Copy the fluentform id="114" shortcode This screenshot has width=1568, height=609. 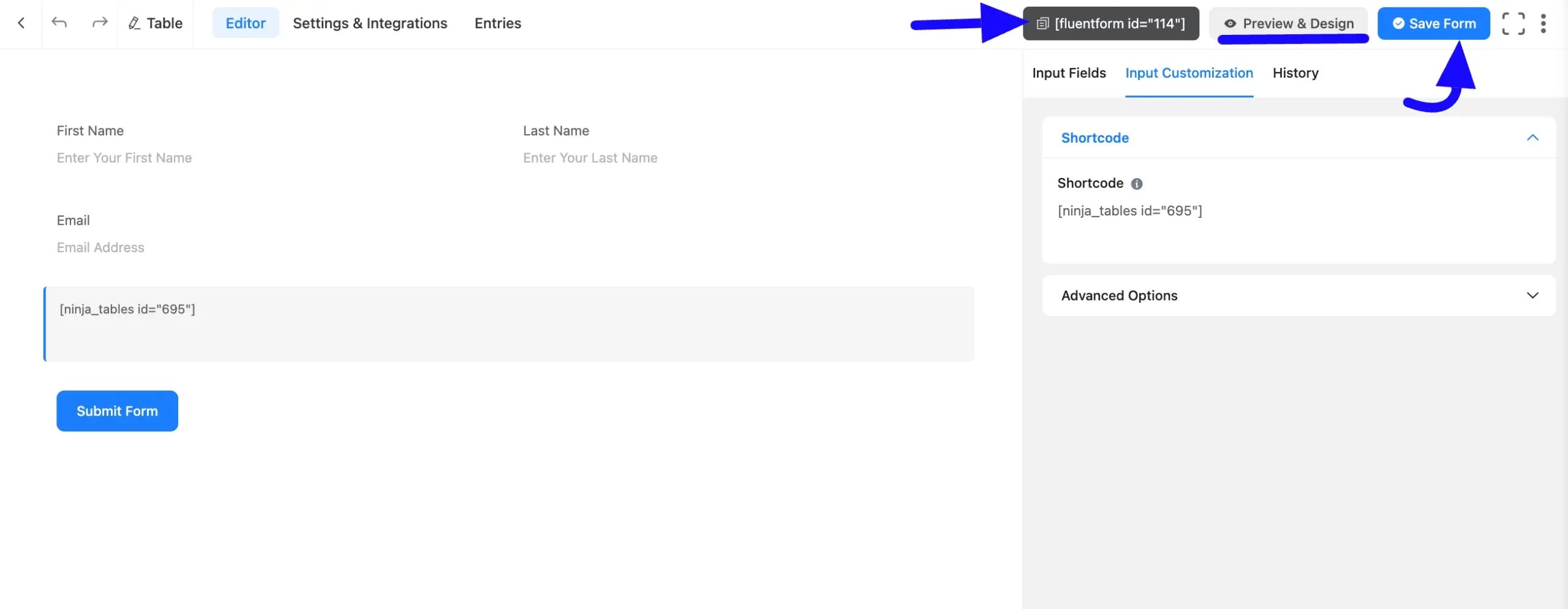click(x=1110, y=23)
